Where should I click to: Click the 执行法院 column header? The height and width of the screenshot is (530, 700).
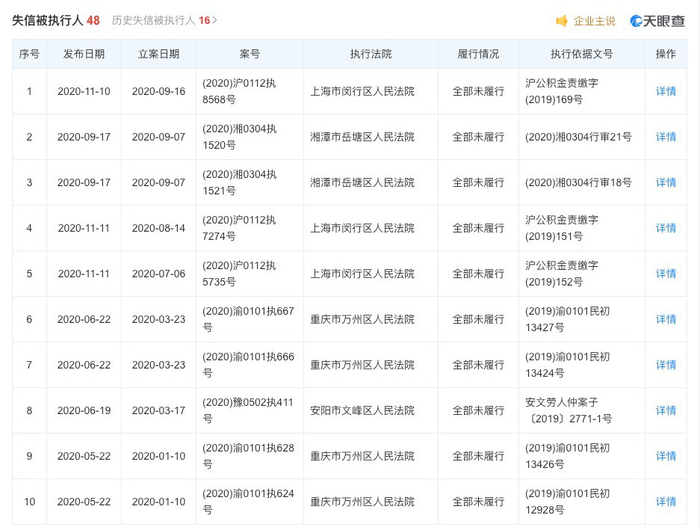pos(371,54)
